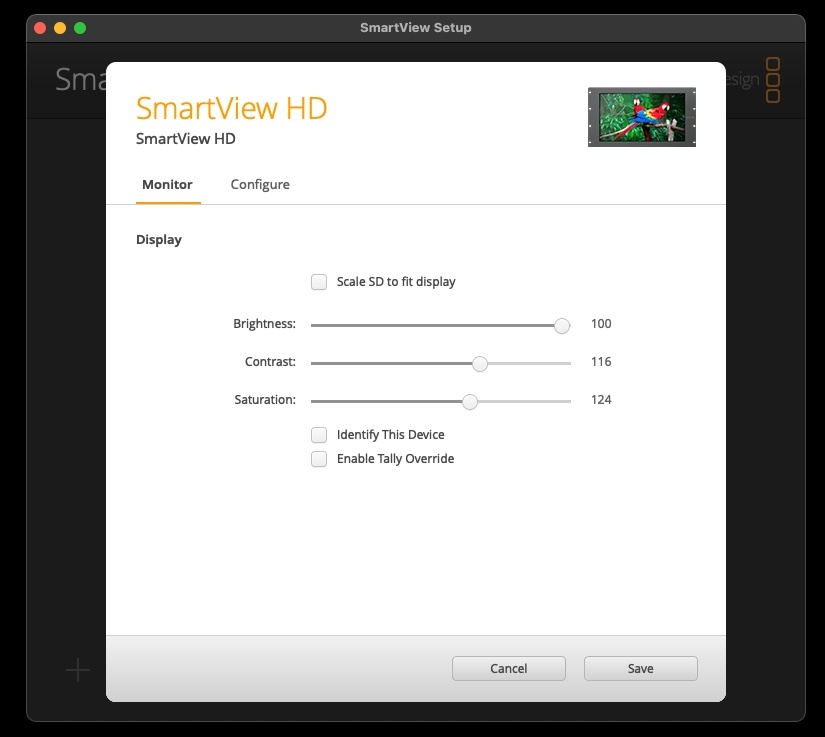Image resolution: width=825 pixels, height=737 pixels.
Task: Click the Display section label
Action: 159,240
